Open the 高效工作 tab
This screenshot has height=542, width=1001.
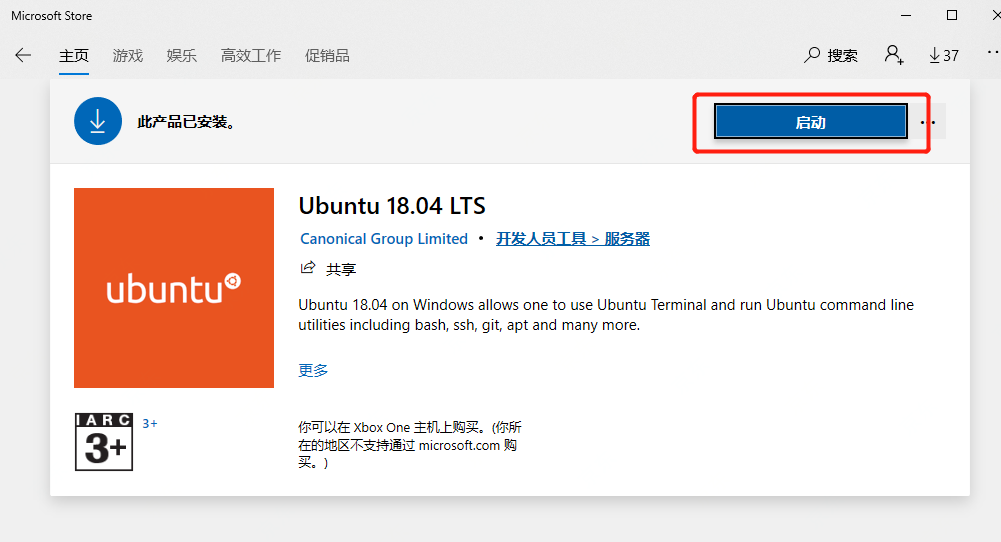click(x=251, y=56)
